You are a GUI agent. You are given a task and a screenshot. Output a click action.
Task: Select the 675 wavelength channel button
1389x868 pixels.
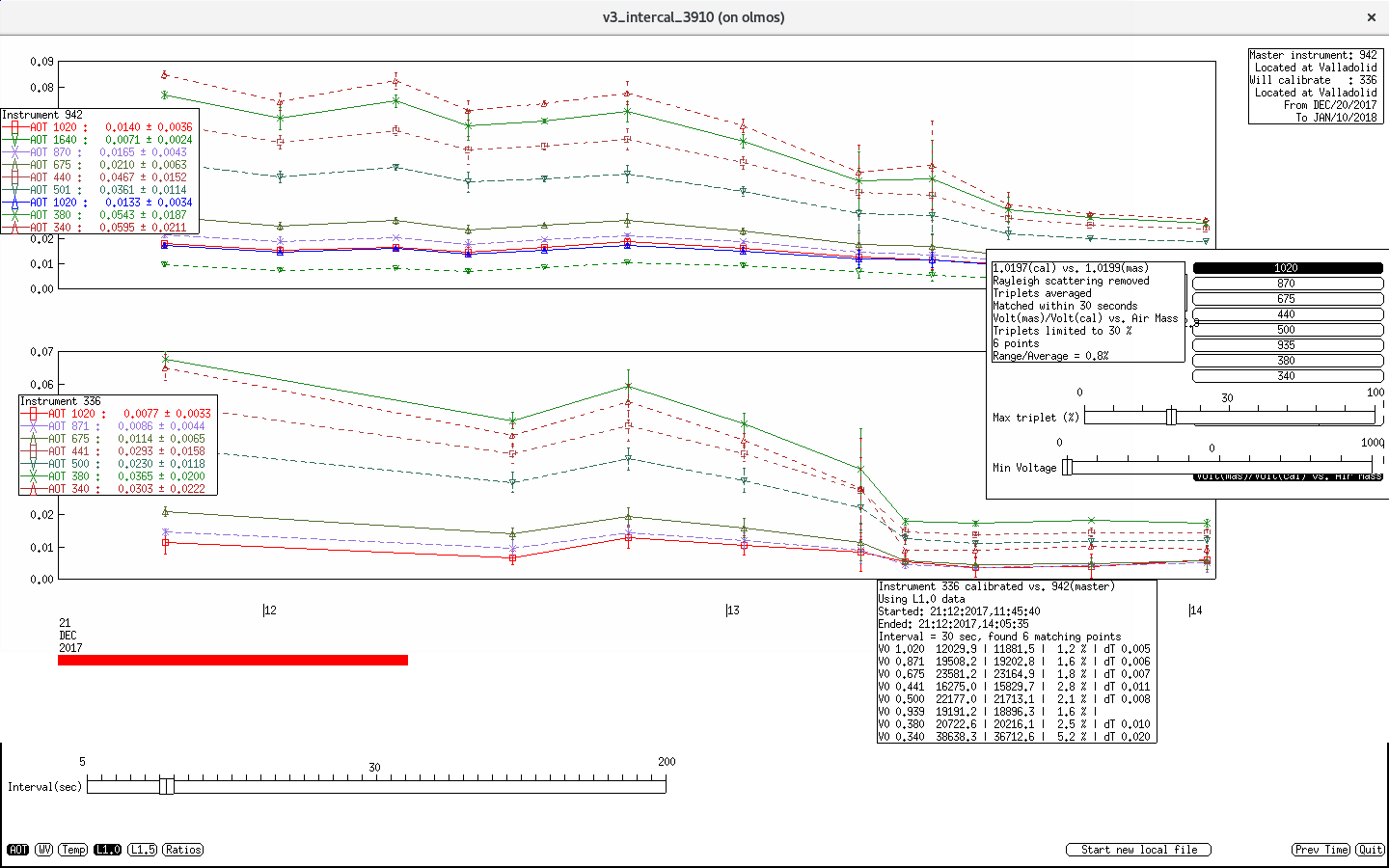[1288, 299]
